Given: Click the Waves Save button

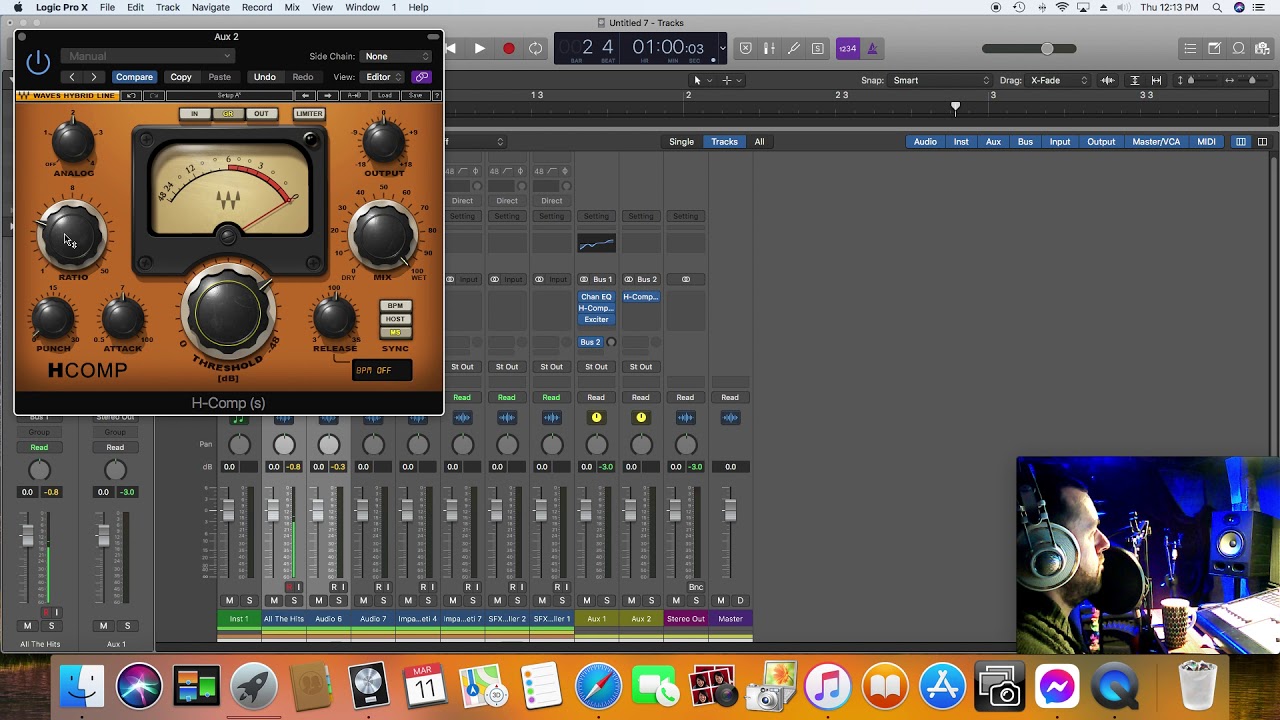Looking at the screenshot, I should [416, 95].
